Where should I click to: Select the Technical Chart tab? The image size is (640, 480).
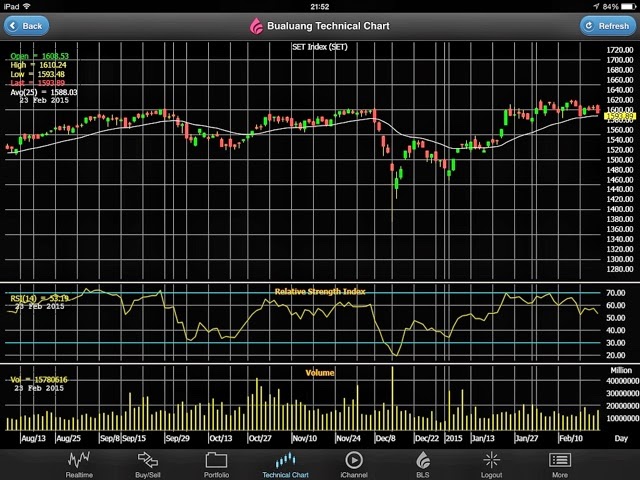coord(285,465)
